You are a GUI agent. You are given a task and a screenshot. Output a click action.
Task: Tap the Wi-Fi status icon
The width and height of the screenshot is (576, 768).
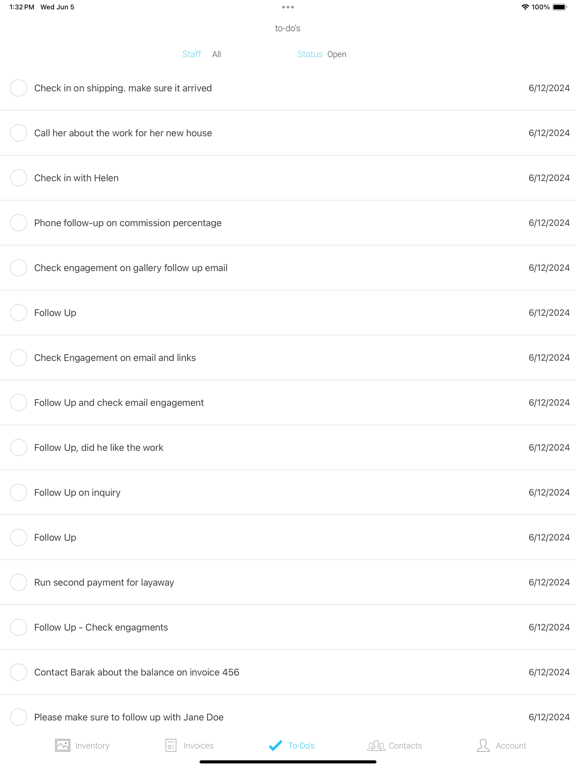pyautogui.click(x=525, y=7)
